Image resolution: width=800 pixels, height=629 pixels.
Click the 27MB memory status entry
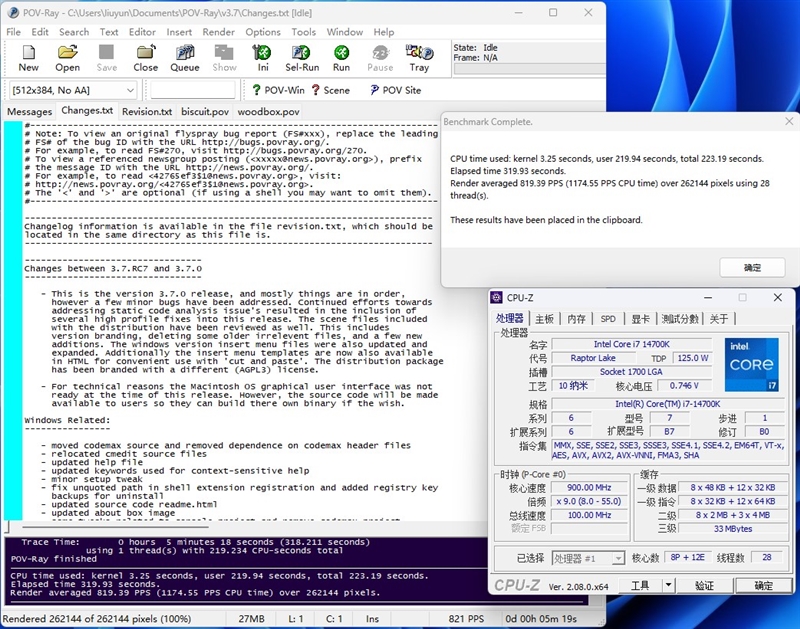click(252, 619)
